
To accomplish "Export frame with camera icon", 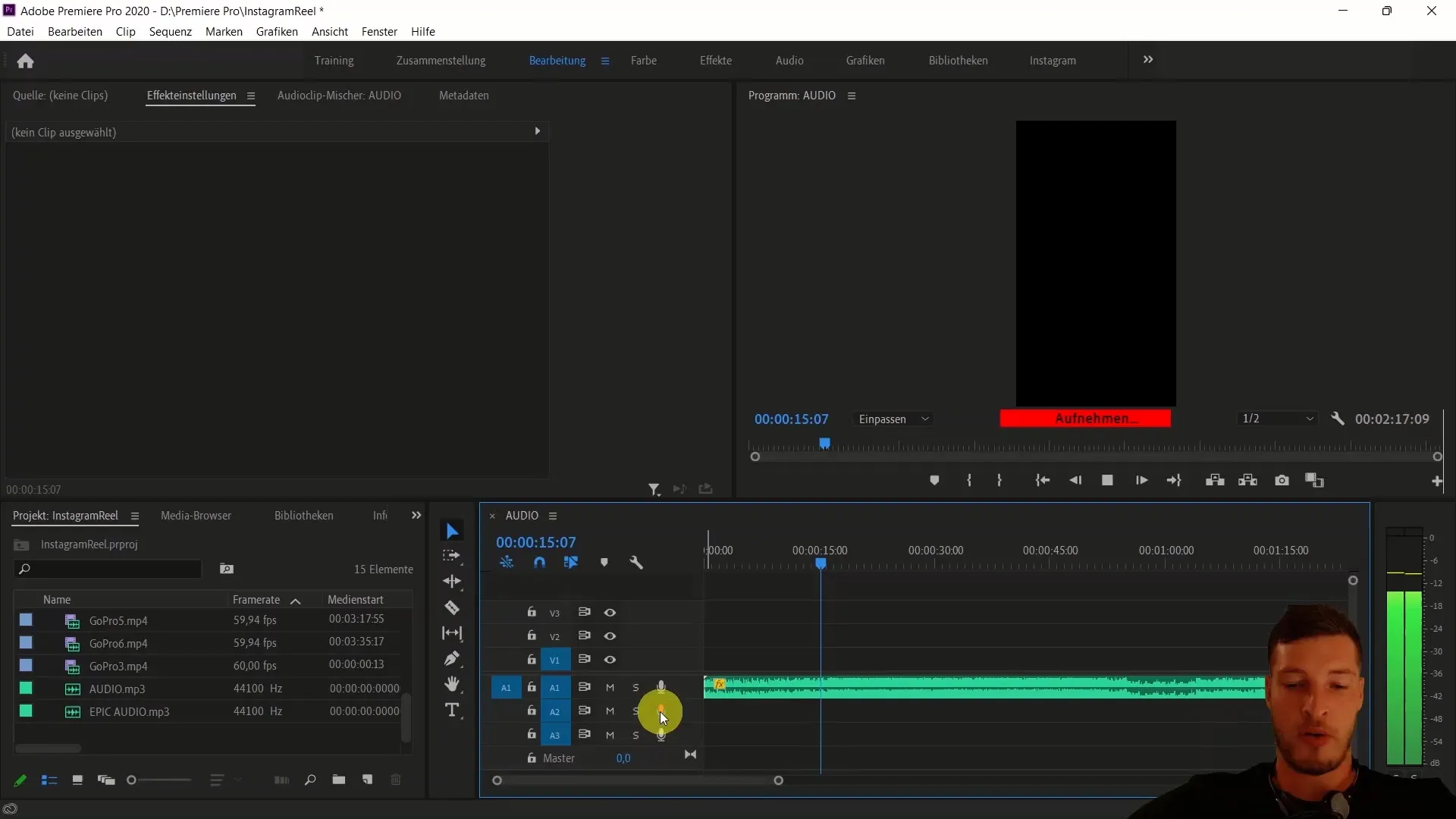I will tap(1282, 481).
